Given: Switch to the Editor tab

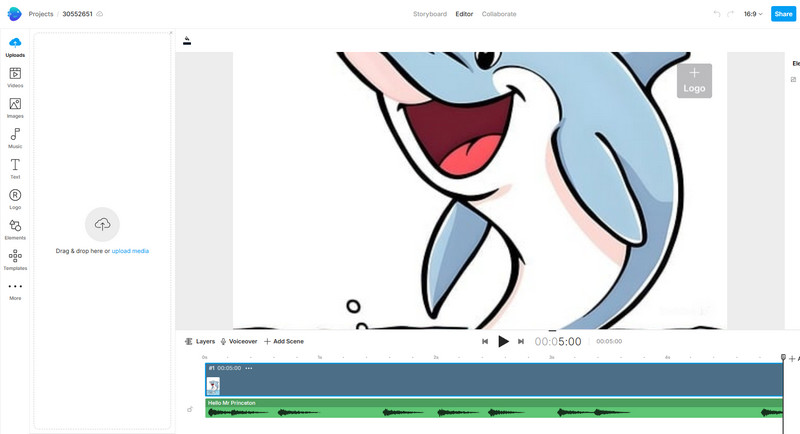Looking at the screenshot, I should 464,14.
